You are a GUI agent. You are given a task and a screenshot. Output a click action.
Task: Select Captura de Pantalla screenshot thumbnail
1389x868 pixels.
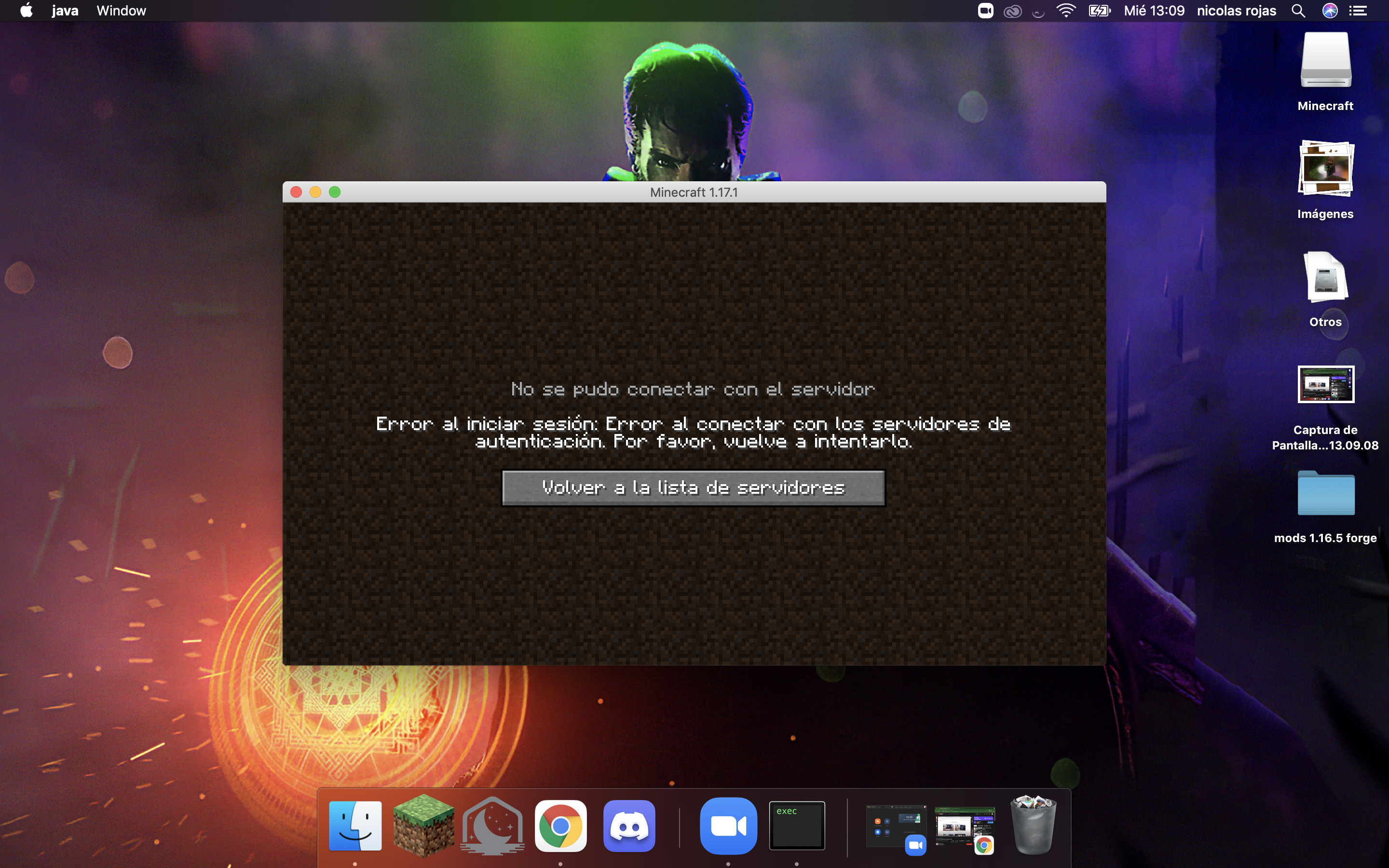coord(1325,385)
